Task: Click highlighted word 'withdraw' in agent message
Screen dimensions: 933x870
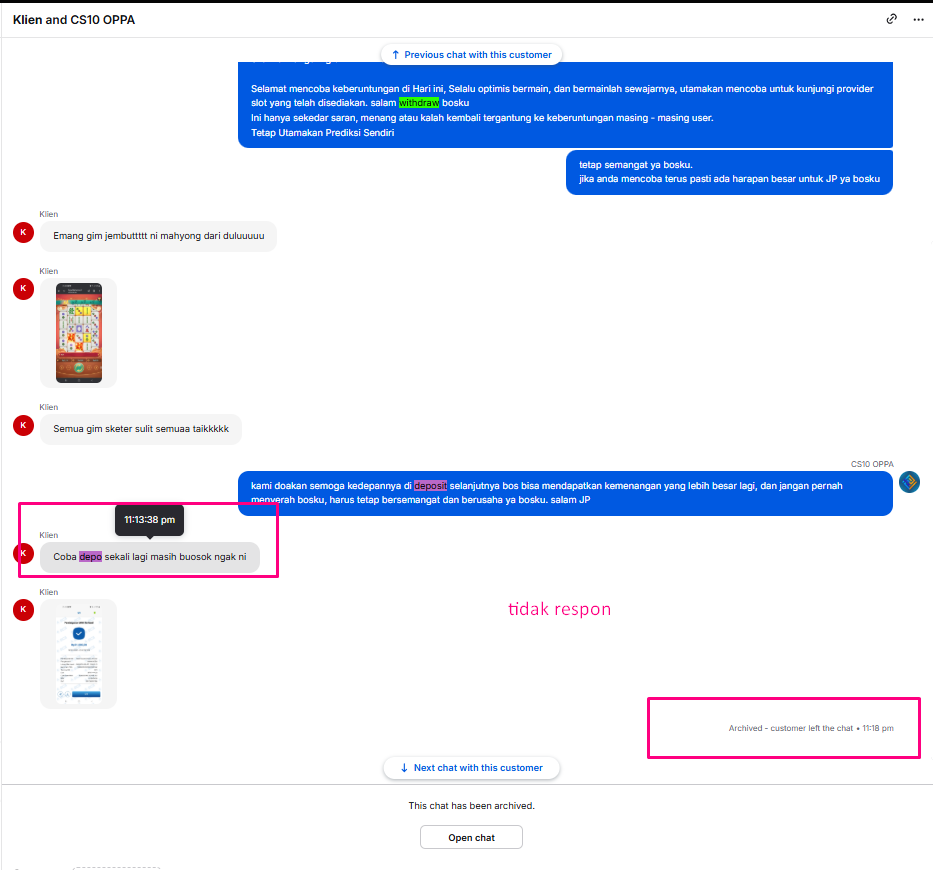Action: click(x=418, y=103)
